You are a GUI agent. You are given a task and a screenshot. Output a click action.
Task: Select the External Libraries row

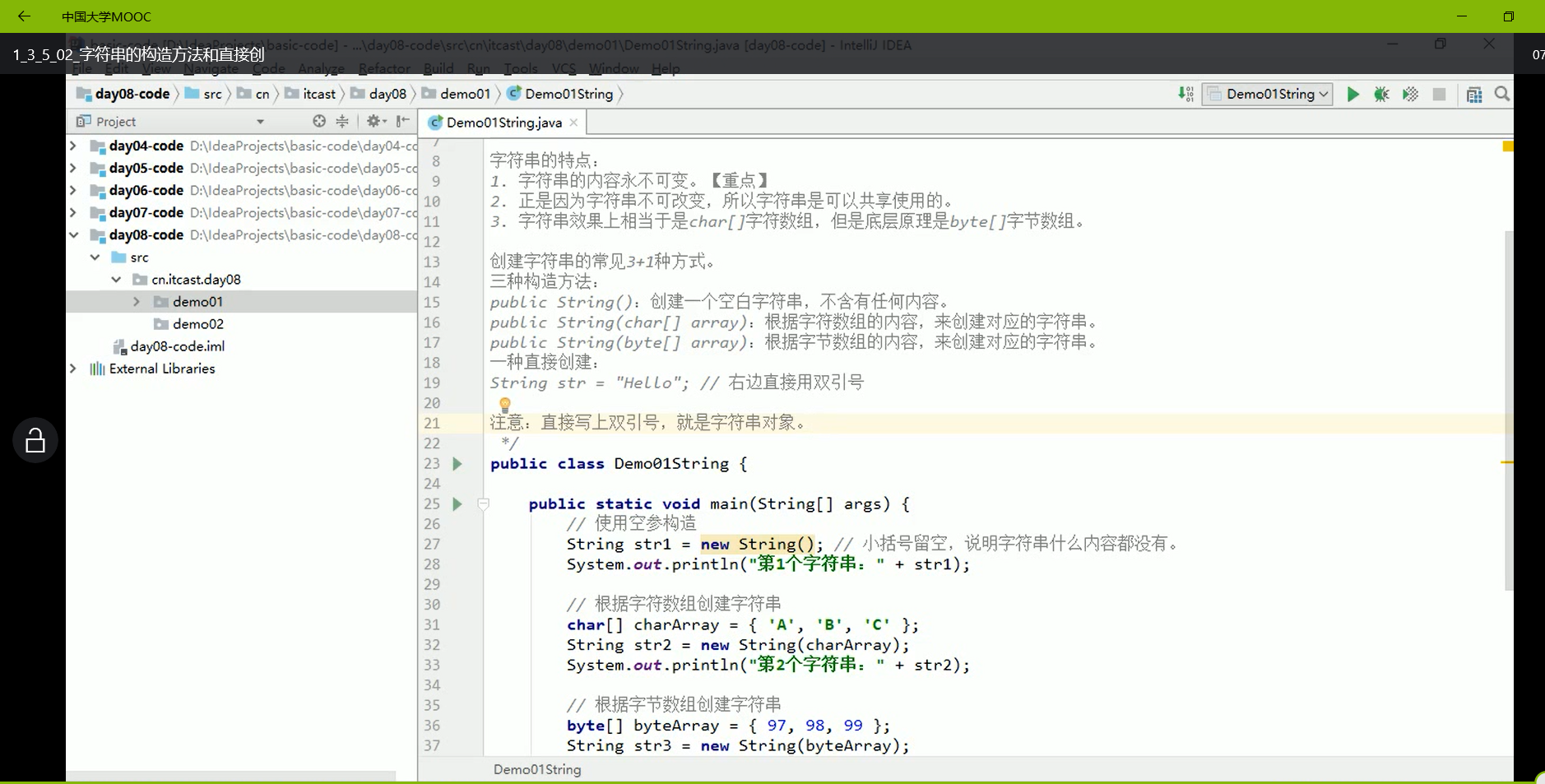click(x=241, y=368)
